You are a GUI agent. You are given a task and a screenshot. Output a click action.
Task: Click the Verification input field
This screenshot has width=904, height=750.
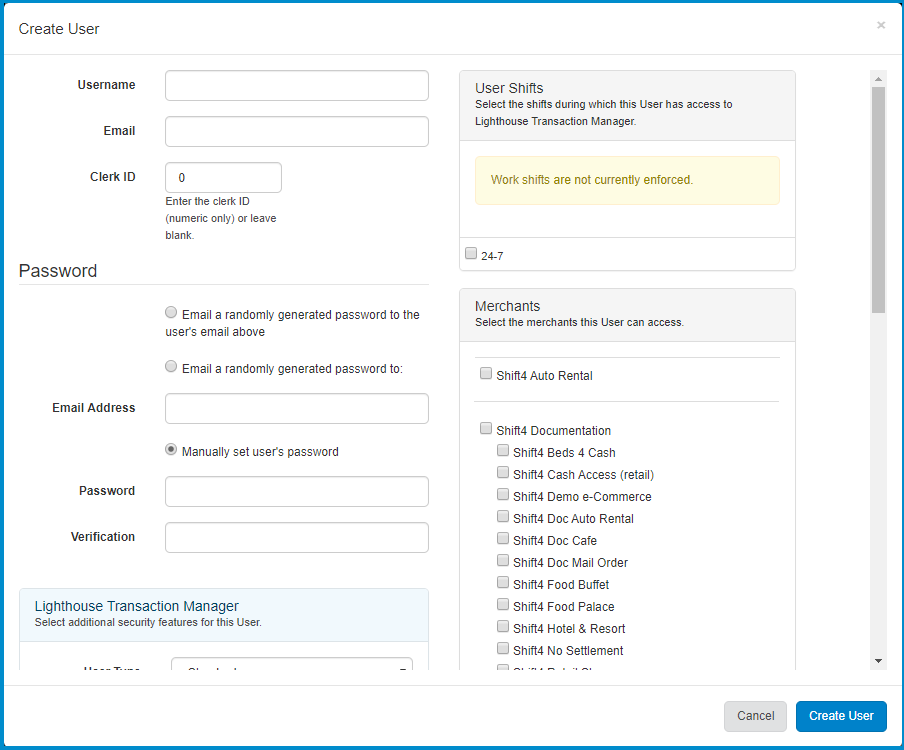[296, 538]
